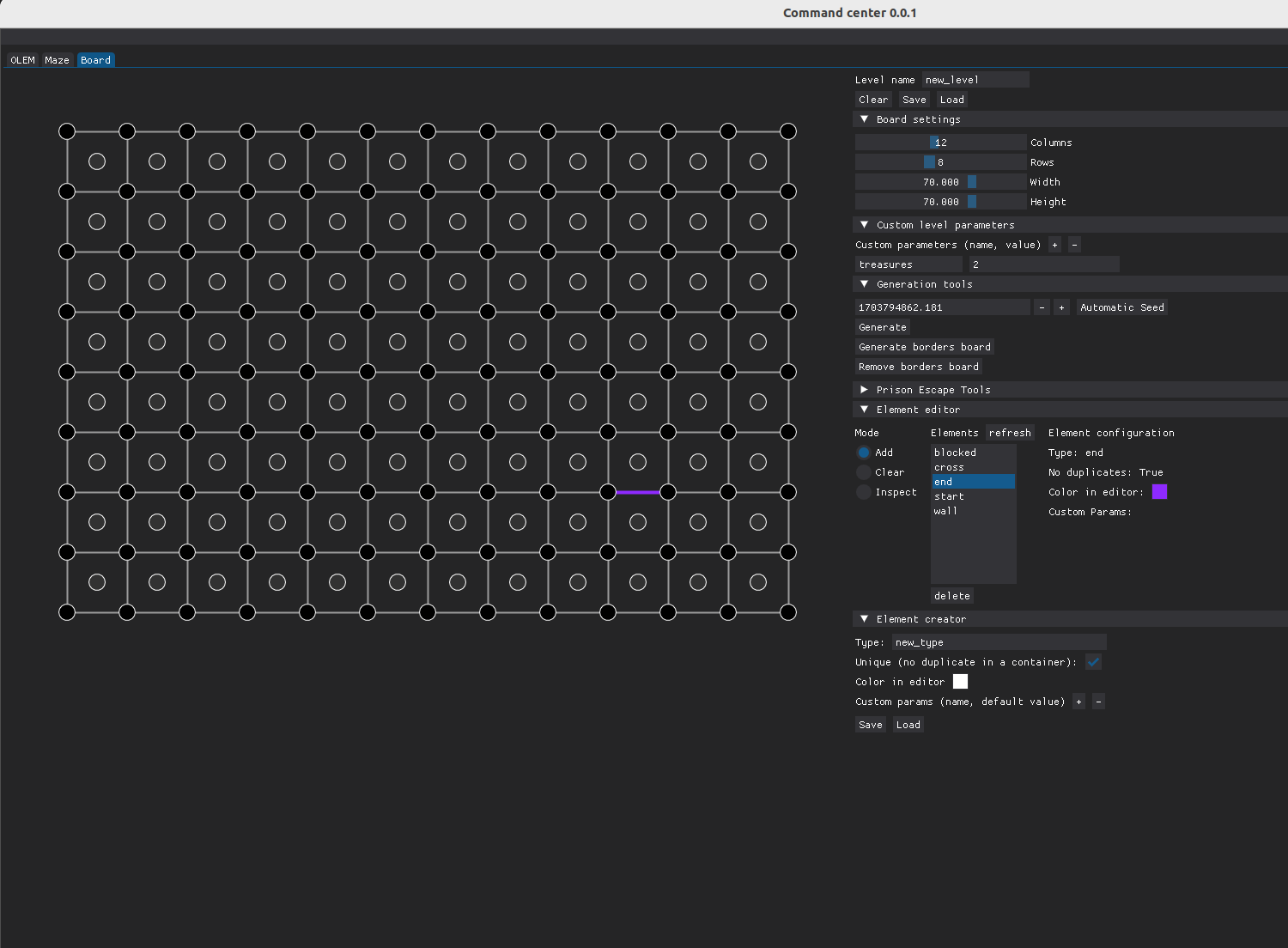The image size is (1288, 948).
Task: Add a custom param in Element creator
Action: pyautogui.click(x=1078, y=702)
